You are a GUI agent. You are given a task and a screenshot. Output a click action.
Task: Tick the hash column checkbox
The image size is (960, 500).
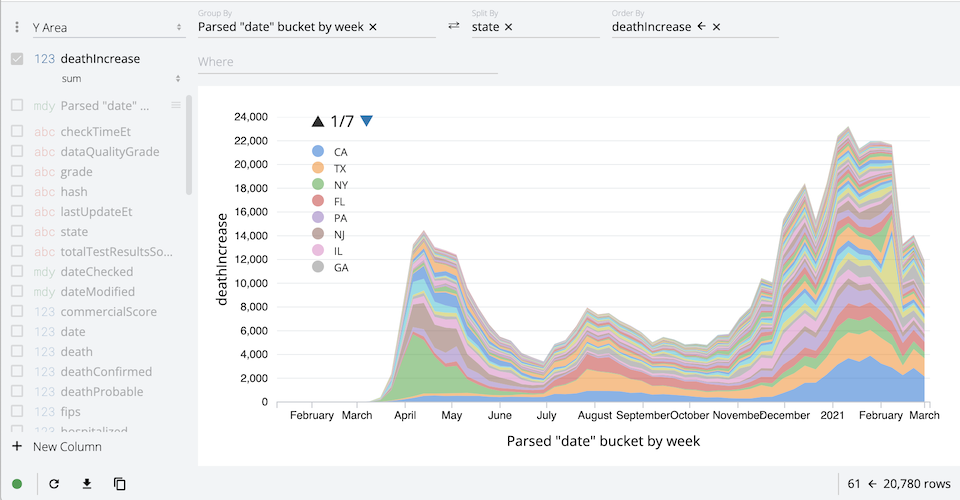coord(17,191)
